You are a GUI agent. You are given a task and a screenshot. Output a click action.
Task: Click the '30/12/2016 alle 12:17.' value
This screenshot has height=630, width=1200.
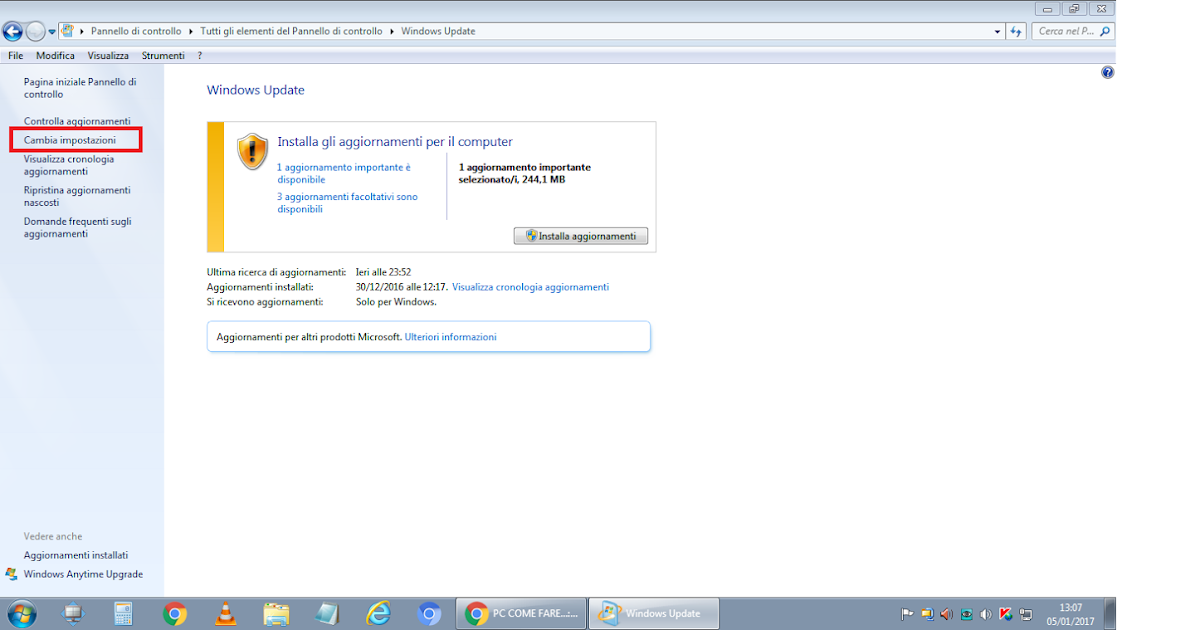(401, 287)
